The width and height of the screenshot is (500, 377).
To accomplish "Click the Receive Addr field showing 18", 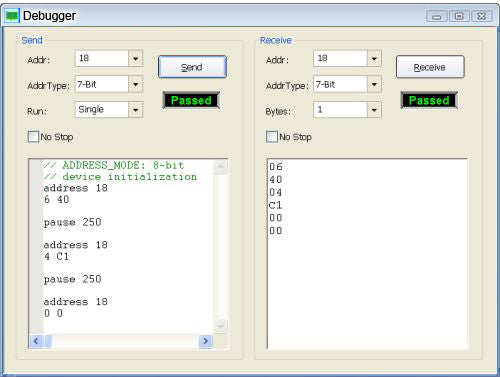I will click(x=340, y=59).
